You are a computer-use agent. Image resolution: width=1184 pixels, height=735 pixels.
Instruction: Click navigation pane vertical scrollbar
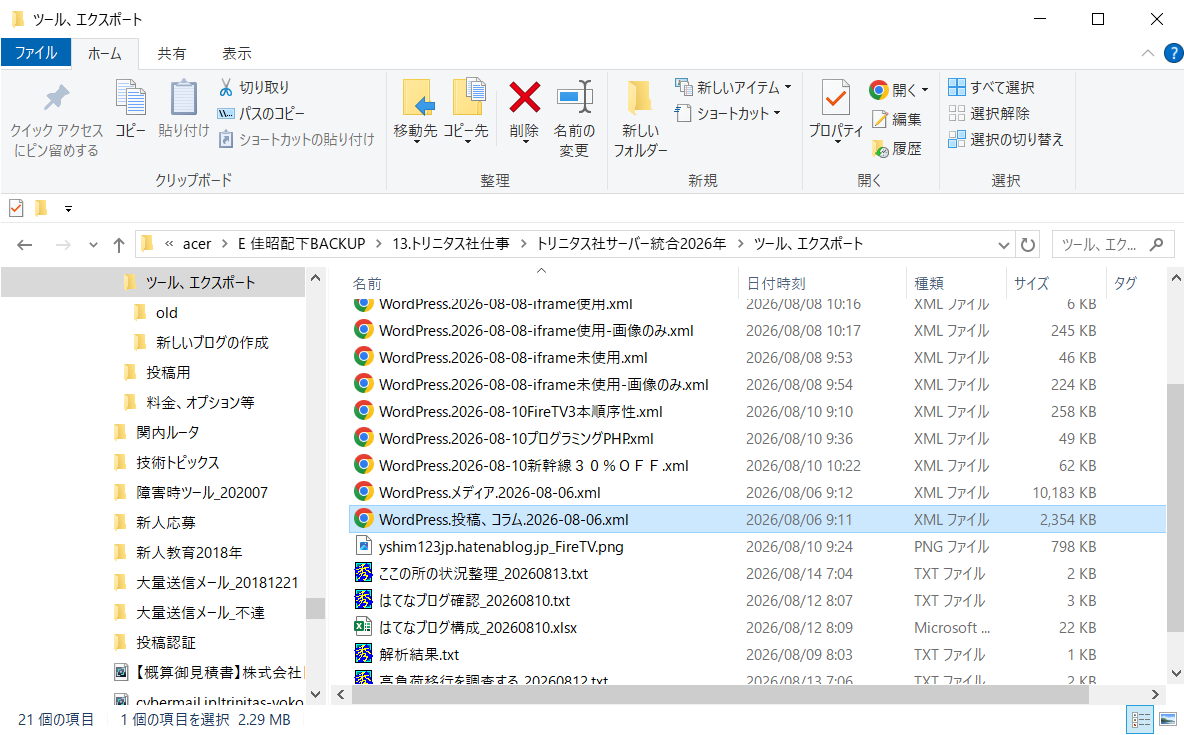[316, 608]
